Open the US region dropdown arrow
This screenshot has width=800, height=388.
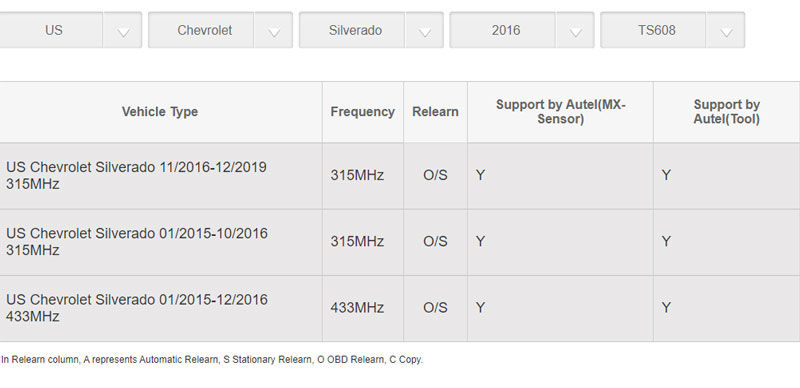tap(122, 30)
